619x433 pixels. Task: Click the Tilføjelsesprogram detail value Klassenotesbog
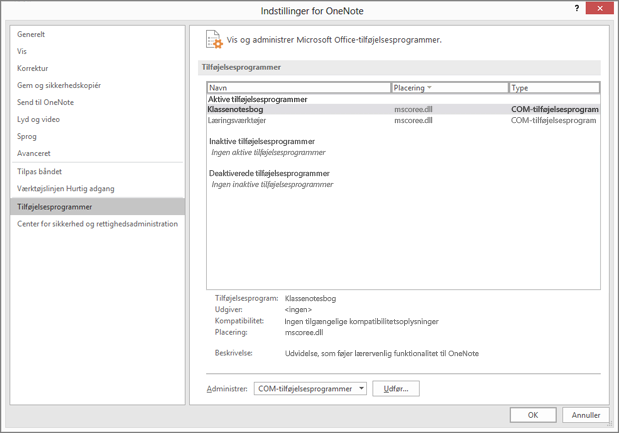[x=310, y=298]
